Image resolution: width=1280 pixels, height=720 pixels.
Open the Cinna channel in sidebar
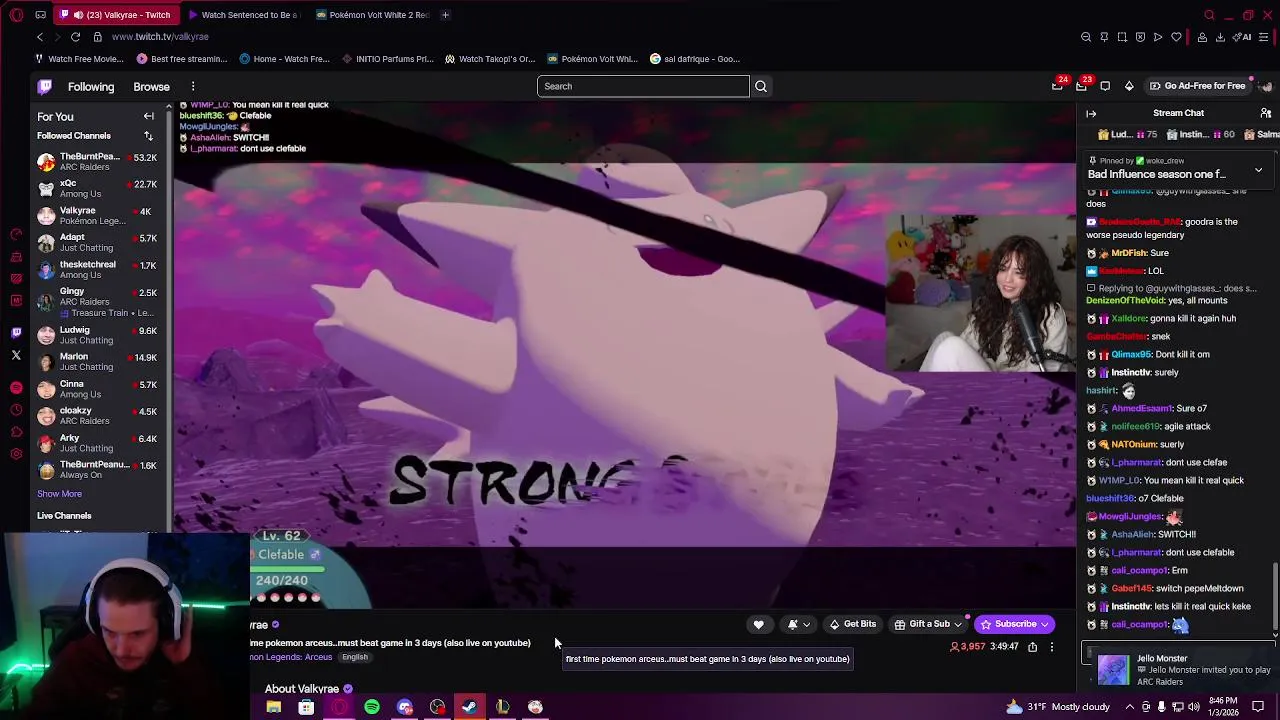coord(97,389)
